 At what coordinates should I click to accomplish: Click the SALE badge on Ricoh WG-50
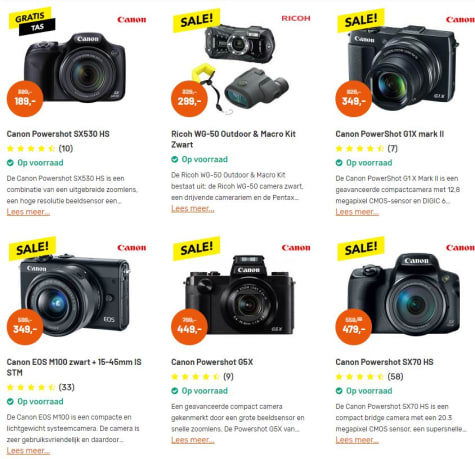click(x=196, y=20)
